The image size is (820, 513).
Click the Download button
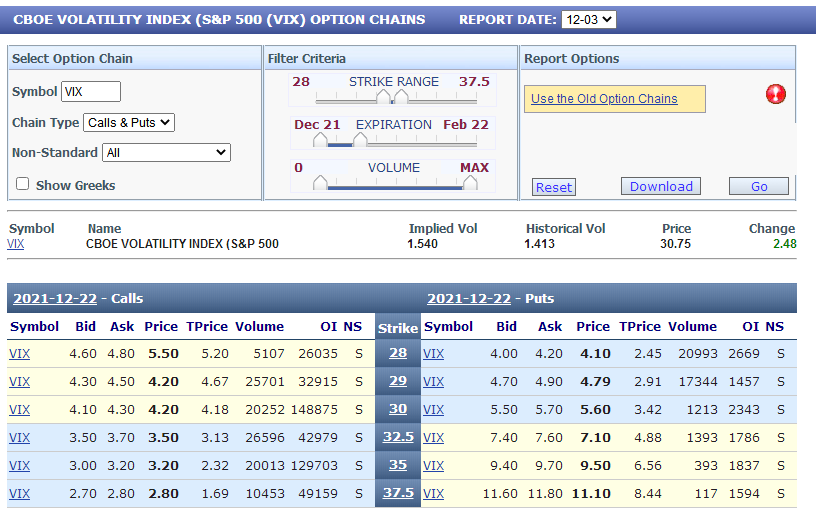click(661, 186)
